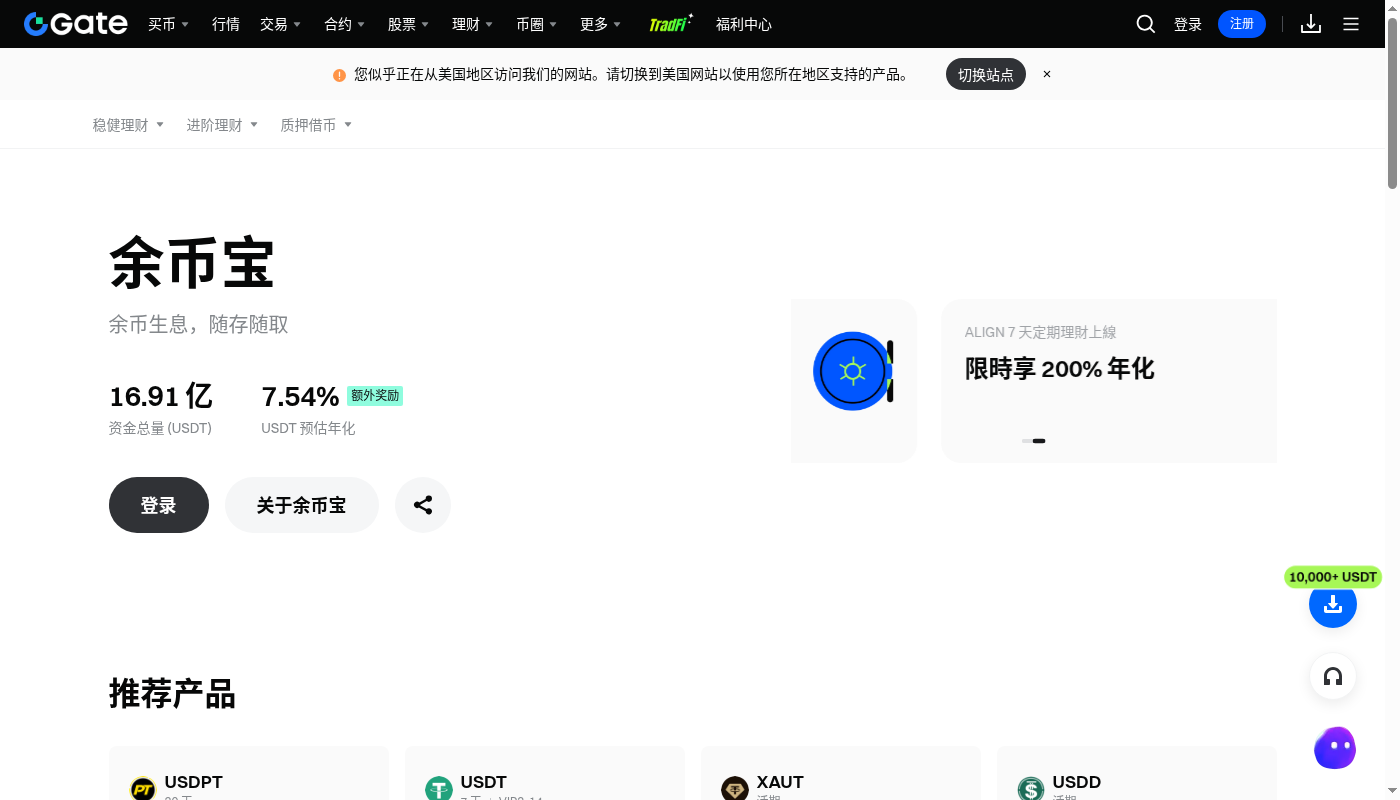Expand the 股票 dropdown menu
This screenshot has width=1400, height=800.
click(x=408, y=24)
